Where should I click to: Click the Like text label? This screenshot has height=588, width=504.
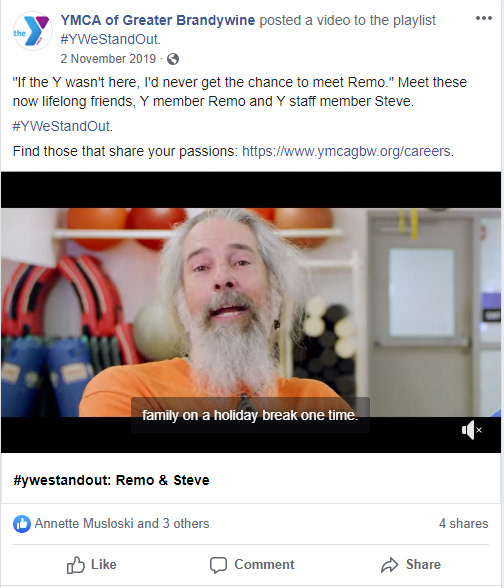(x=104, y=564)
